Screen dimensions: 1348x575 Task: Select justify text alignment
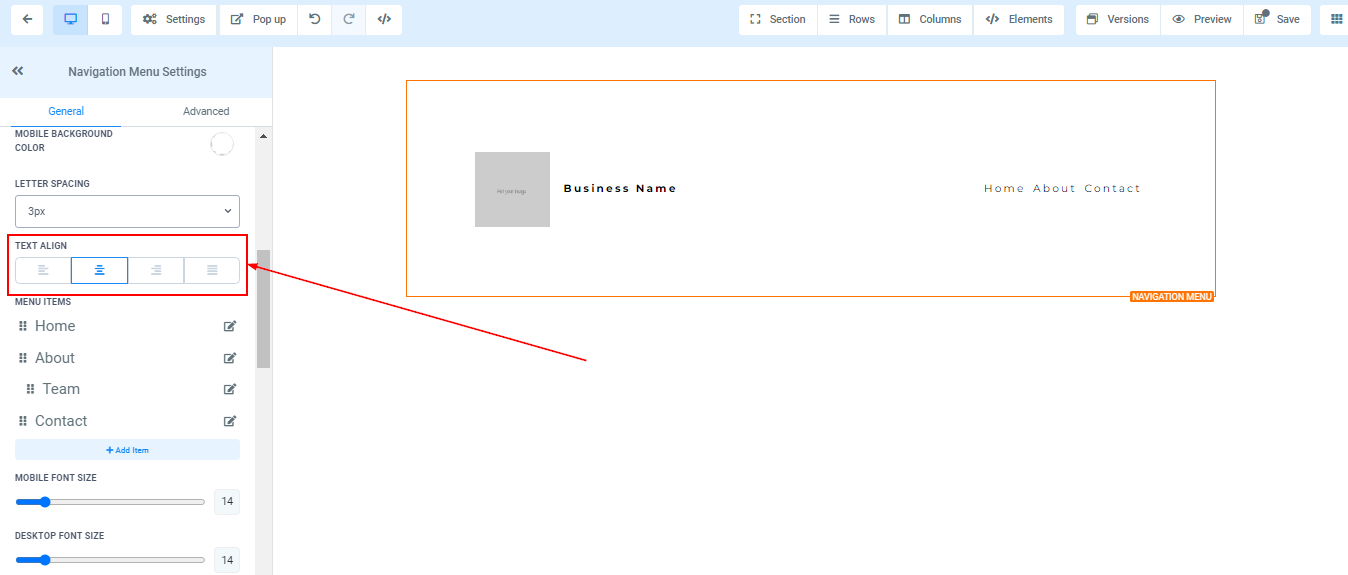click(212, 270)
